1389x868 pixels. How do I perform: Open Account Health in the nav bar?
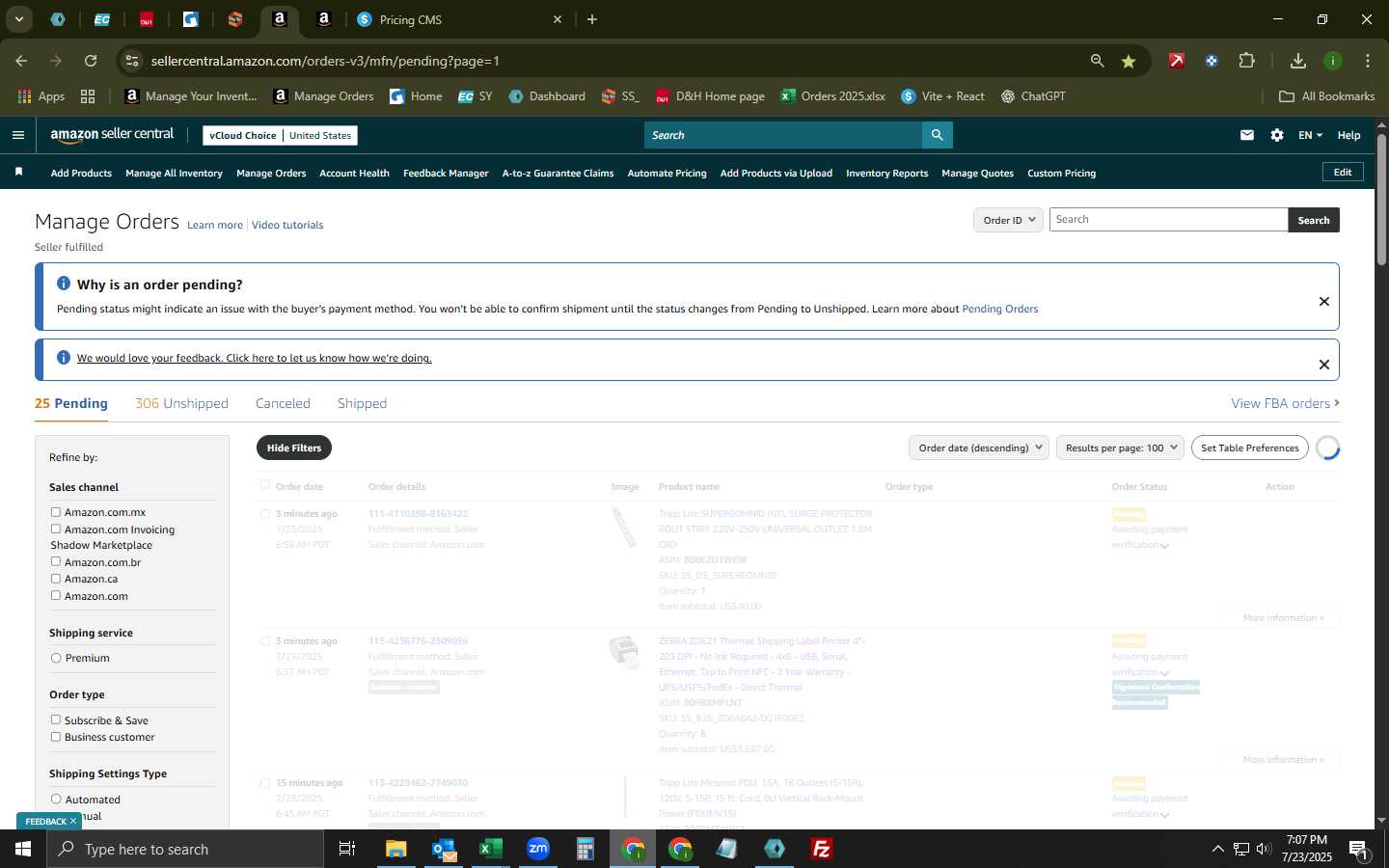[x=354, y=174]
